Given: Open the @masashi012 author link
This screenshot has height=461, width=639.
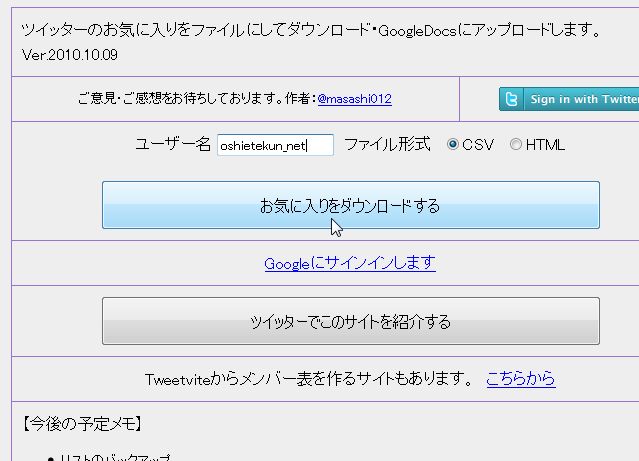Looking at the screenshot, I should coord(355,99).
